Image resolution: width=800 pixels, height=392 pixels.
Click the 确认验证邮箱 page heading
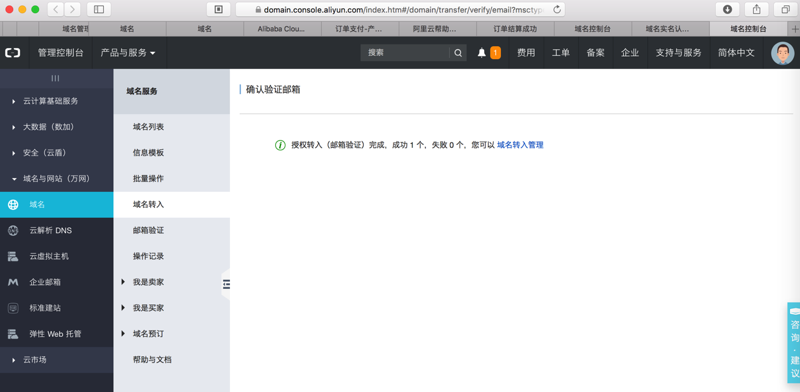tap(273, 90)
